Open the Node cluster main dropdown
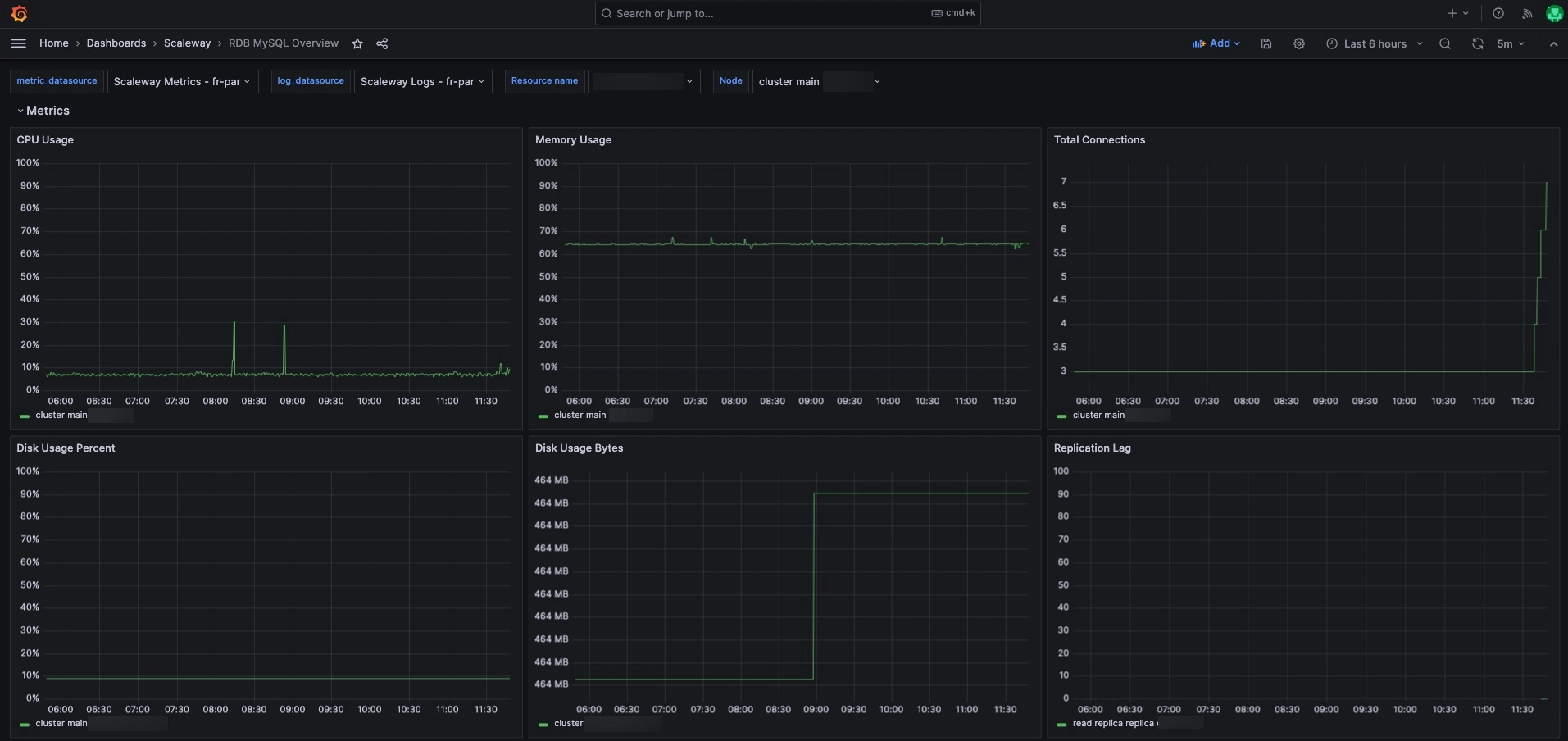This screenshot has width=1568, height=741. coord(820,81)
